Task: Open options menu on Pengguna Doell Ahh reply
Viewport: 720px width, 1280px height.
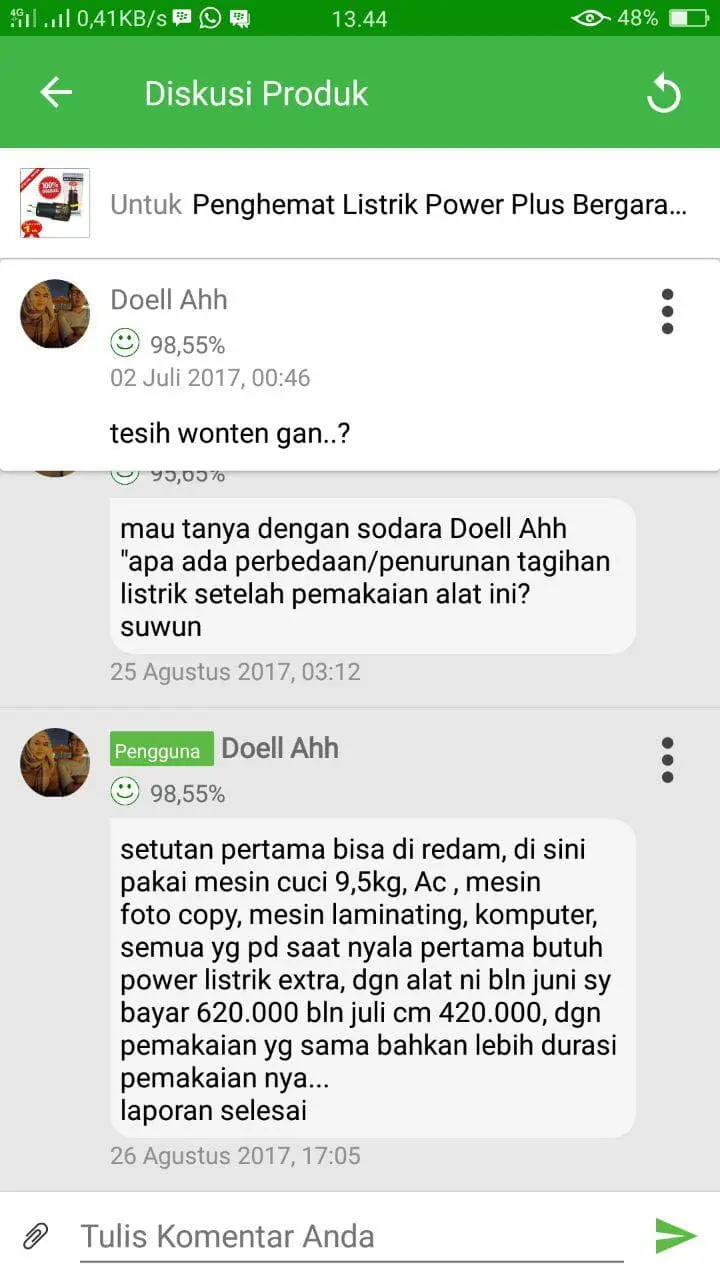Action: (667, 761)
